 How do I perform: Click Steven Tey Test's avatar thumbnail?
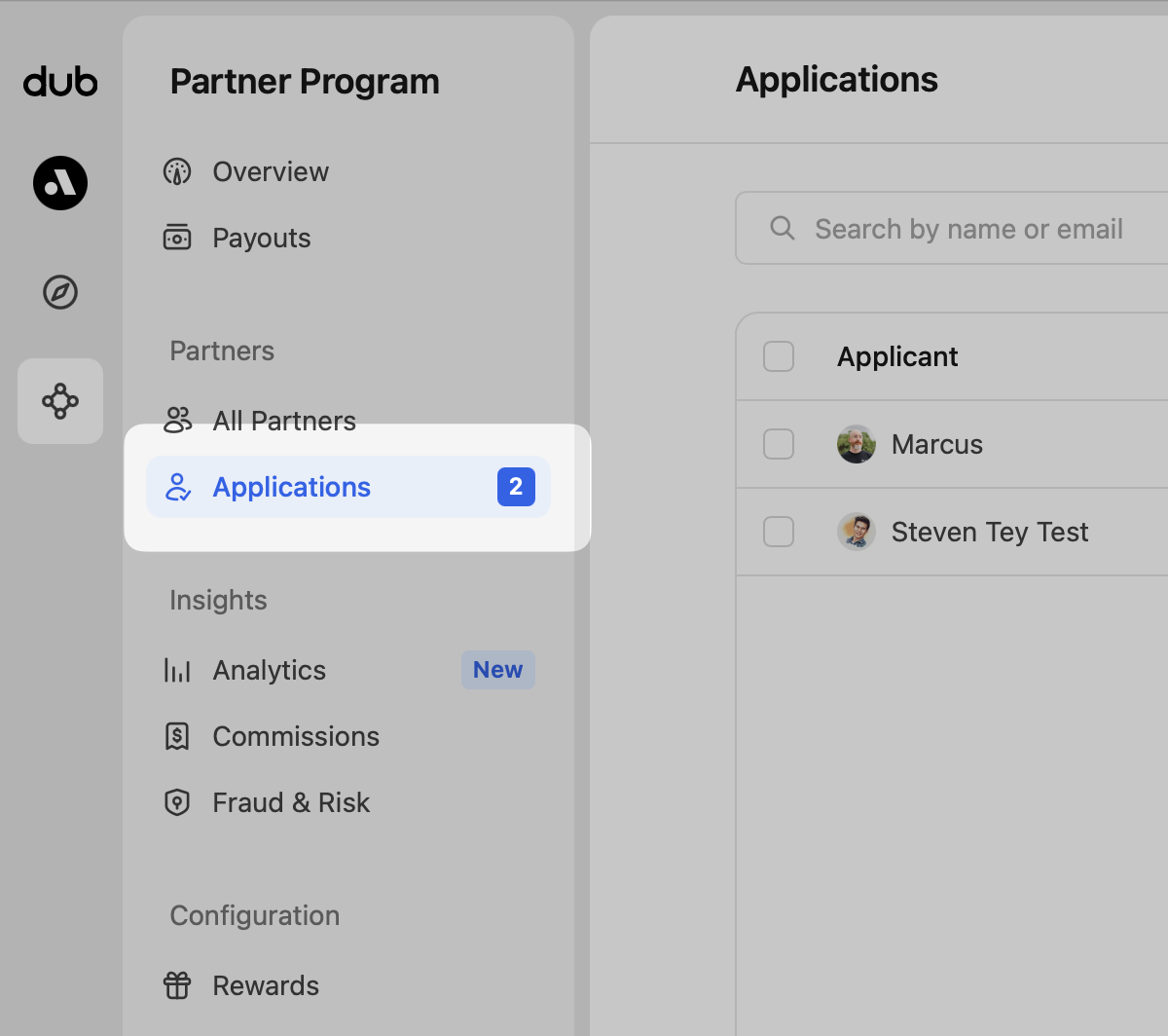pos(857,532)
